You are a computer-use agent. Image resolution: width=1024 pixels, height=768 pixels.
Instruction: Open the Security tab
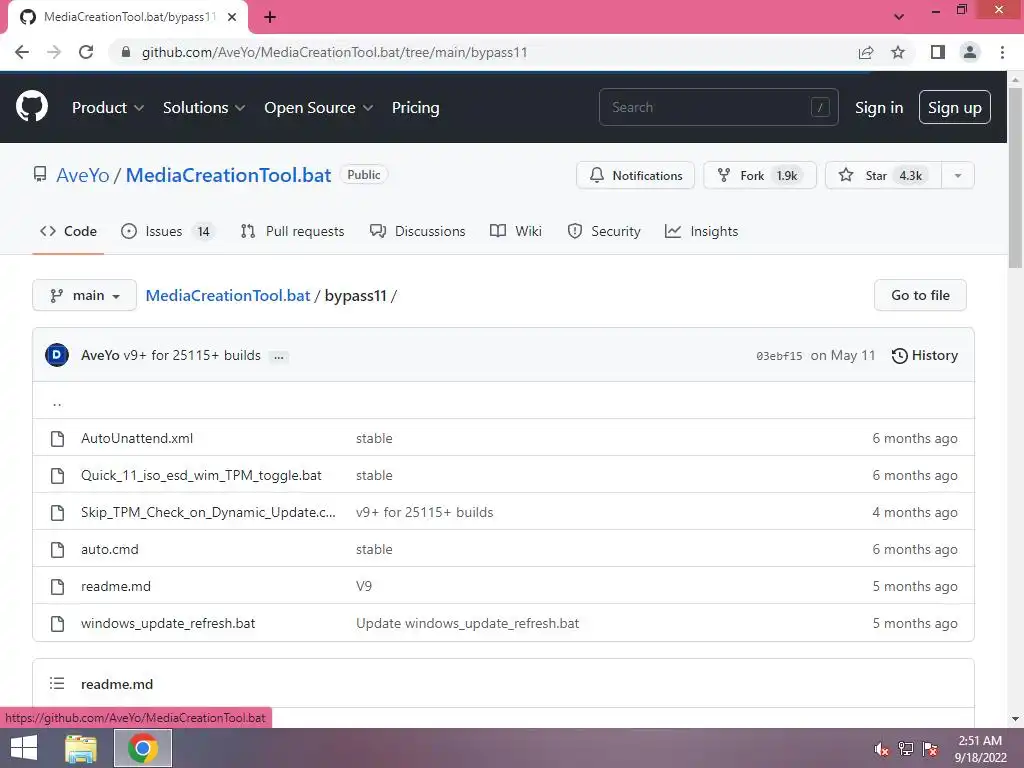coord(604,231)
